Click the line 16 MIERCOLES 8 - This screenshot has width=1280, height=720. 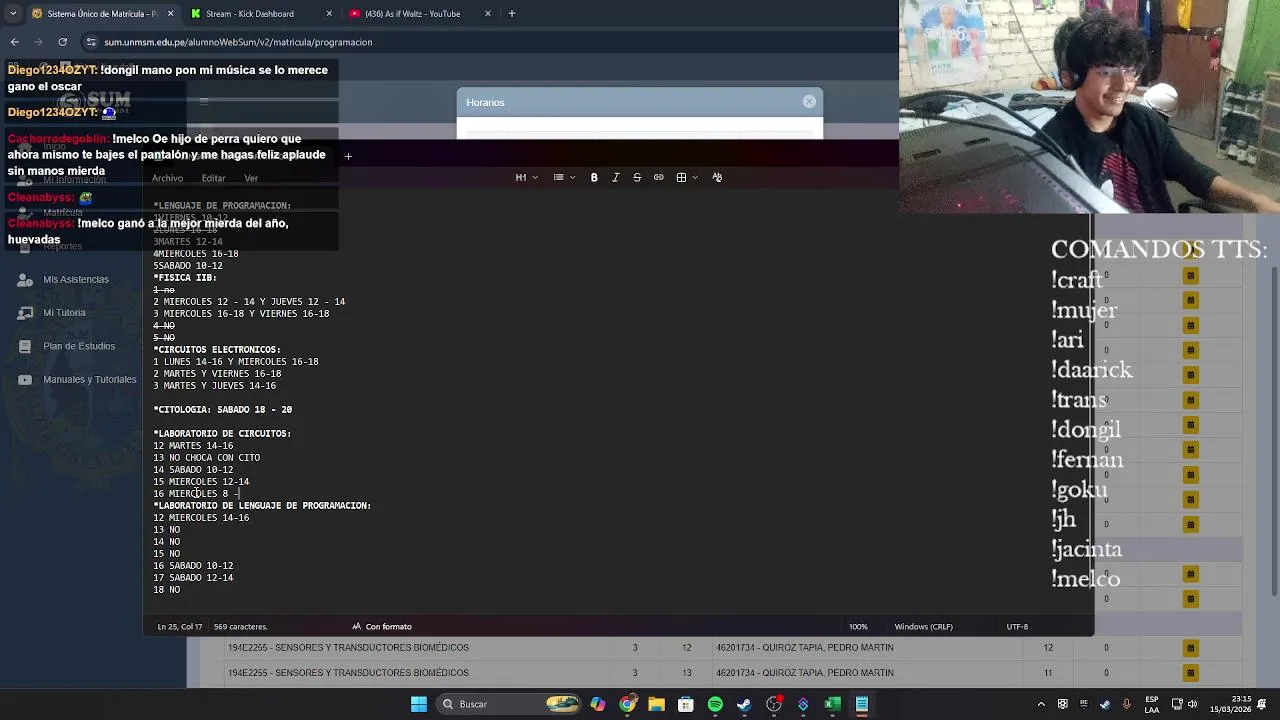click(196, 494)
